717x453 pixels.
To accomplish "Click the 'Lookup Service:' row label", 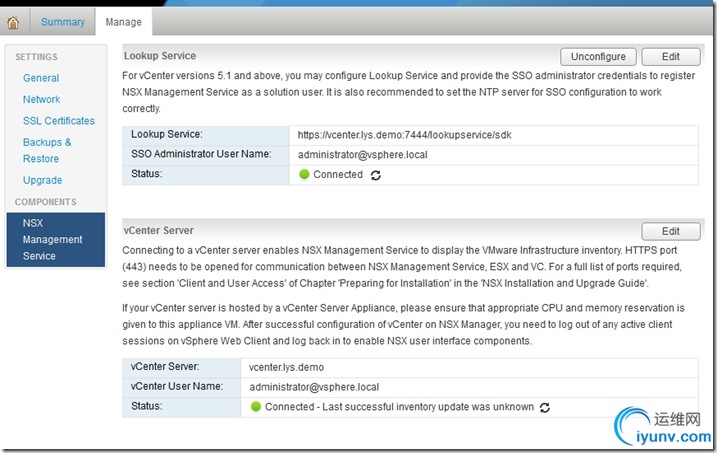I will point(166,134).
